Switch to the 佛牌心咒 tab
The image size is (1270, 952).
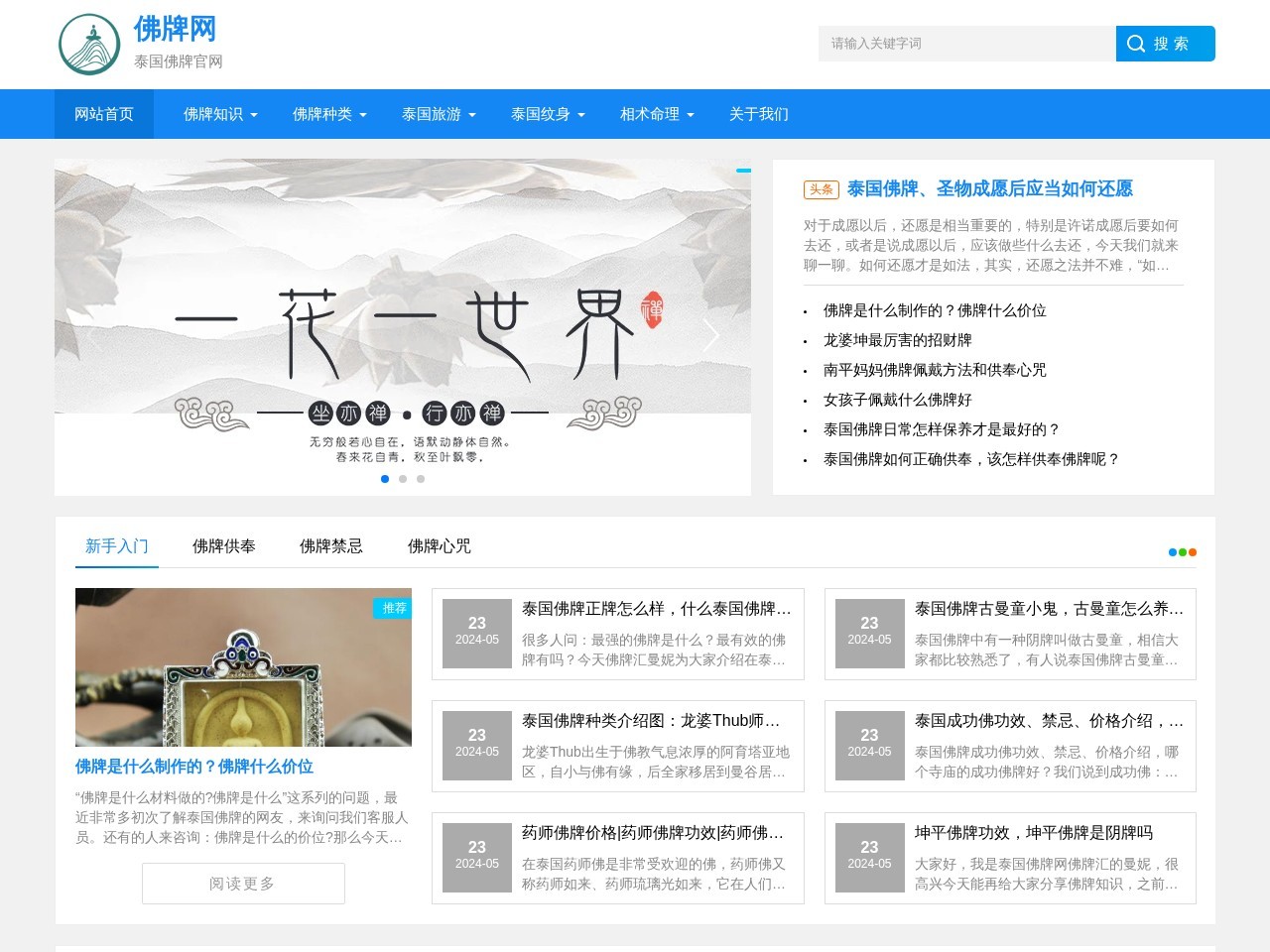pos(440,546)
